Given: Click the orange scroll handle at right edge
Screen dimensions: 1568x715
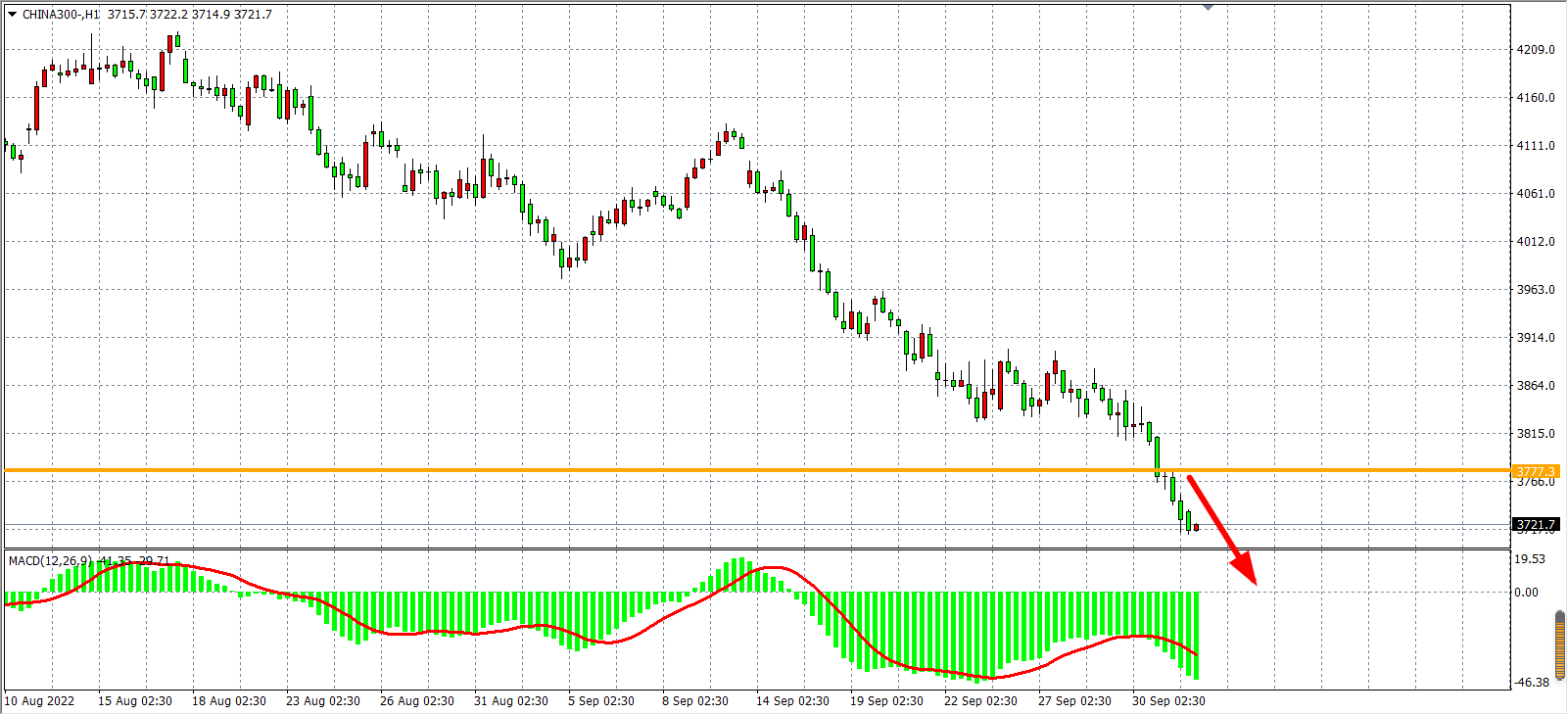Looking at the screenshot, I should pyautogui.click(x=1560, y=643).
